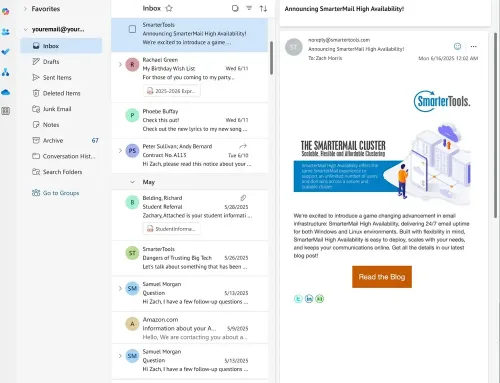Click the orange Read the Blog button
Screen dimensions: 500x383
pos(382,277)
